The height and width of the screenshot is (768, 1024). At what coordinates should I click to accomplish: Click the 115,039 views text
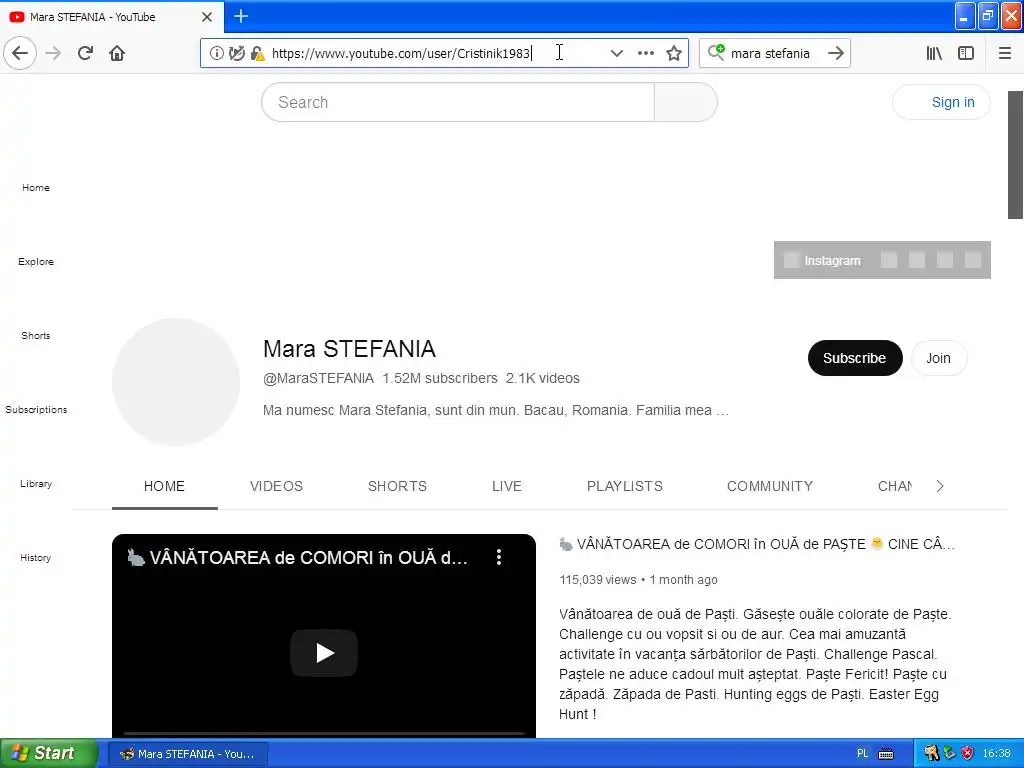598,579
